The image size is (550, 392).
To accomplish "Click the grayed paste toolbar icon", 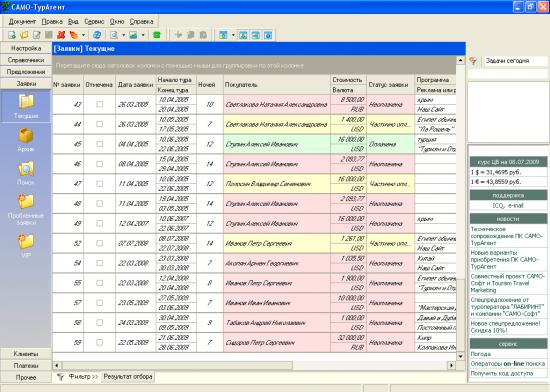I will pyautogui.click(x=203, y=35).
